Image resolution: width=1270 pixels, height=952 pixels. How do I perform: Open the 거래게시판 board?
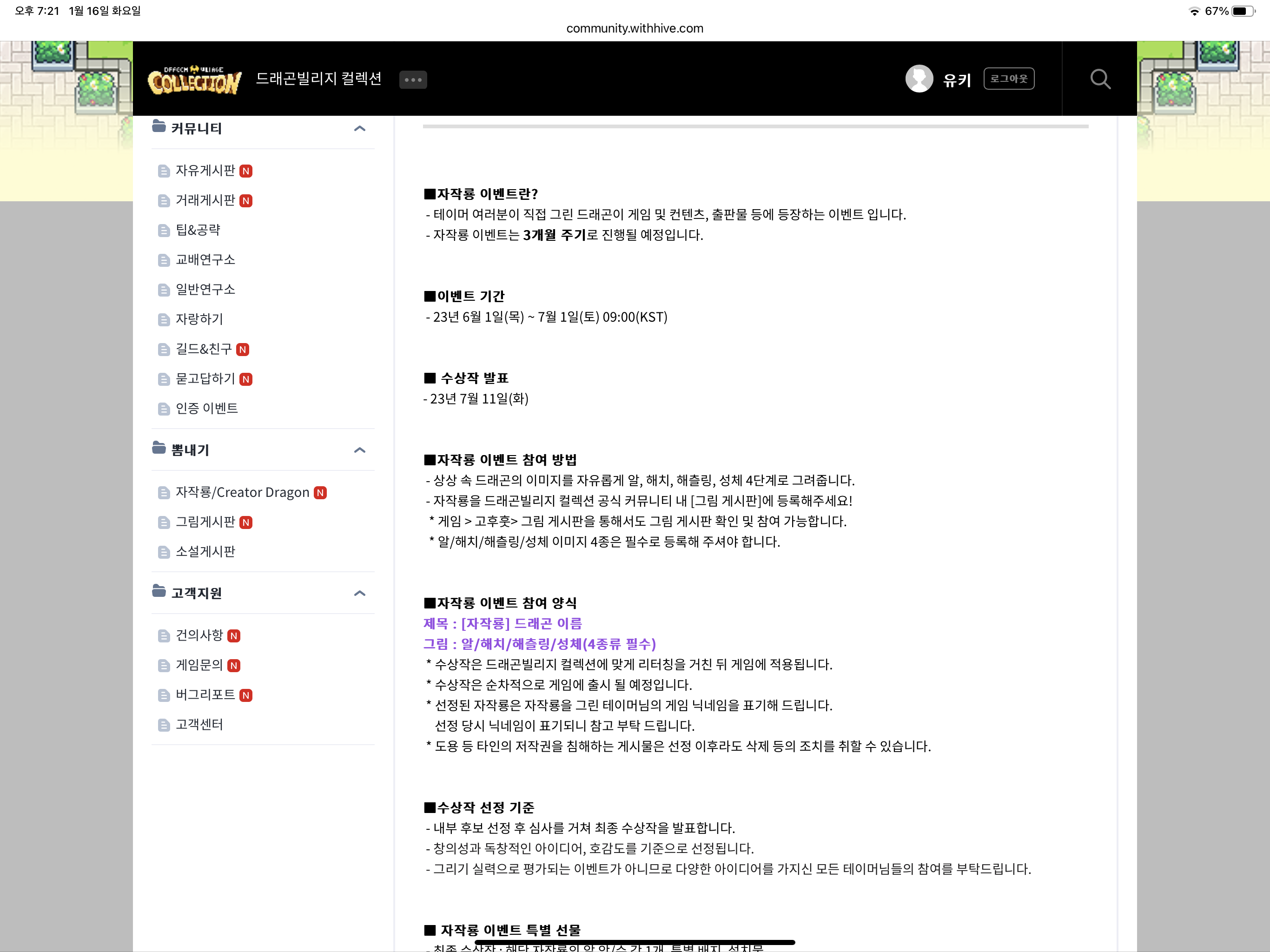[205, 200]
